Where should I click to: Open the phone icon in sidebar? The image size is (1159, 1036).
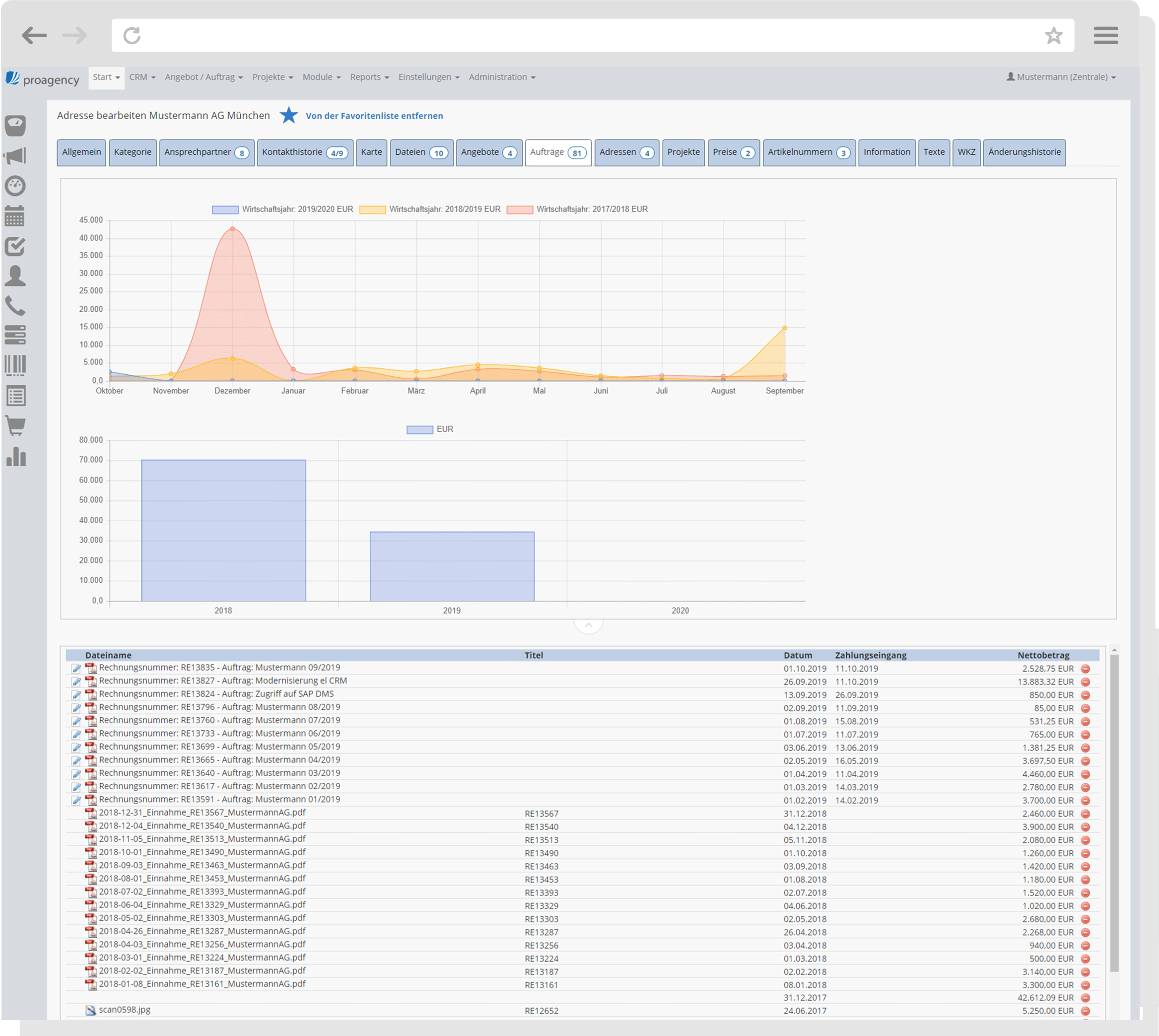pyautogui.click(x=15, y=306)
